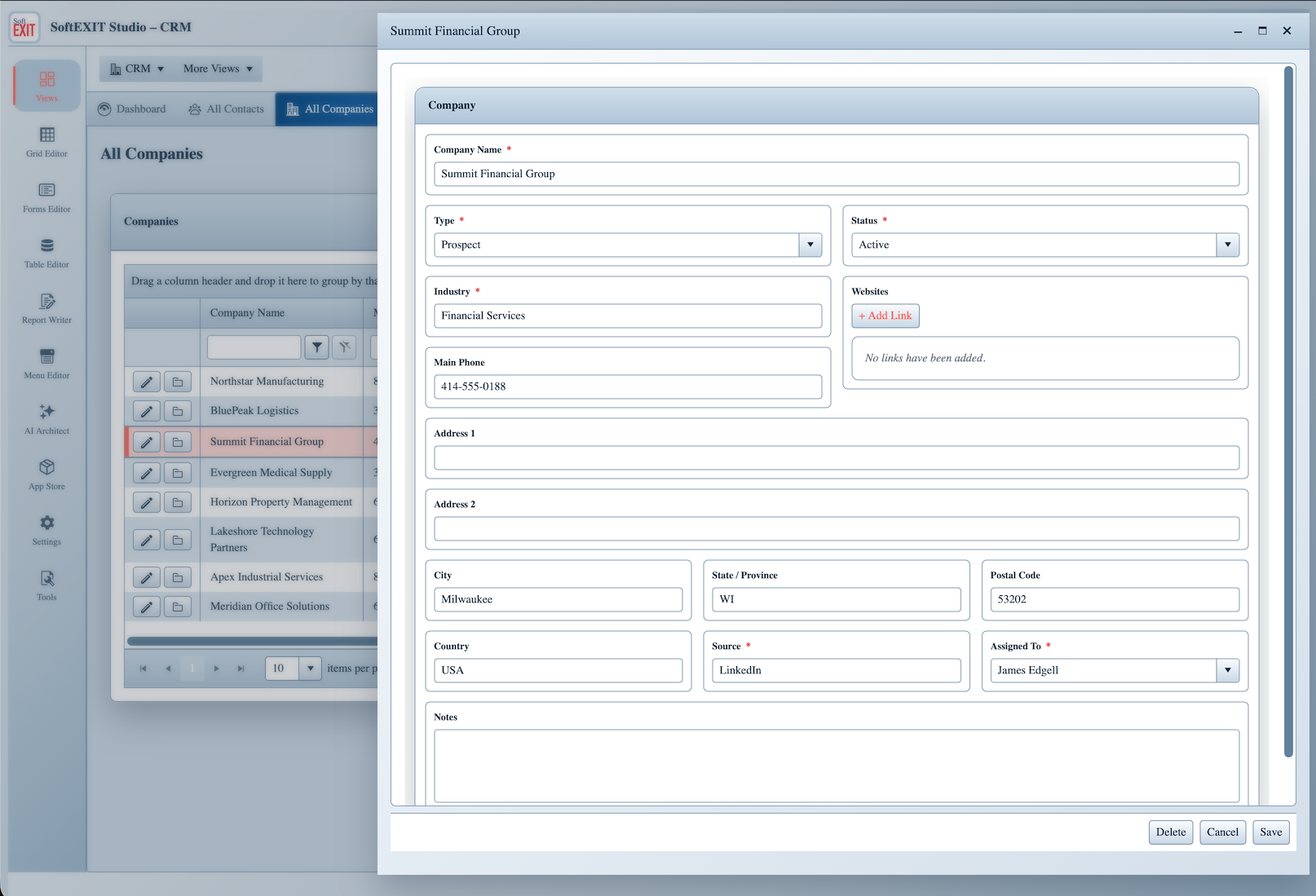The image size is (1316, 896).
Task: Open the Grid Editor sidebar icon
Action: click(x=46, y=141)
